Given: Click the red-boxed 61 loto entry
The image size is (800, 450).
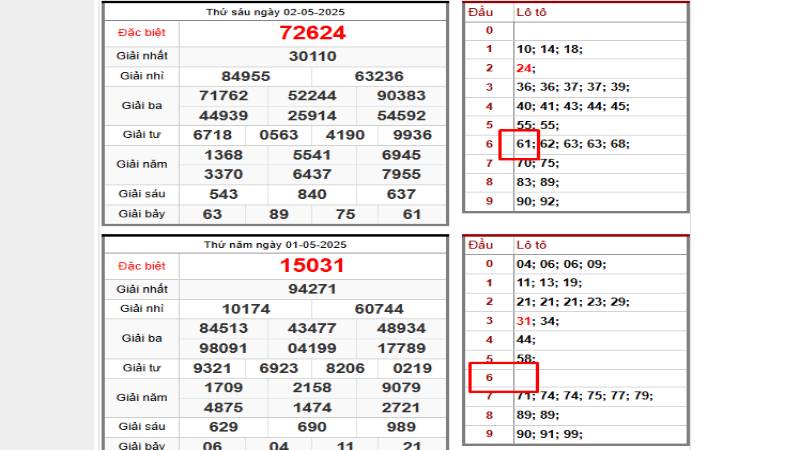Looking at the screenshot, I should coord(522,144).
